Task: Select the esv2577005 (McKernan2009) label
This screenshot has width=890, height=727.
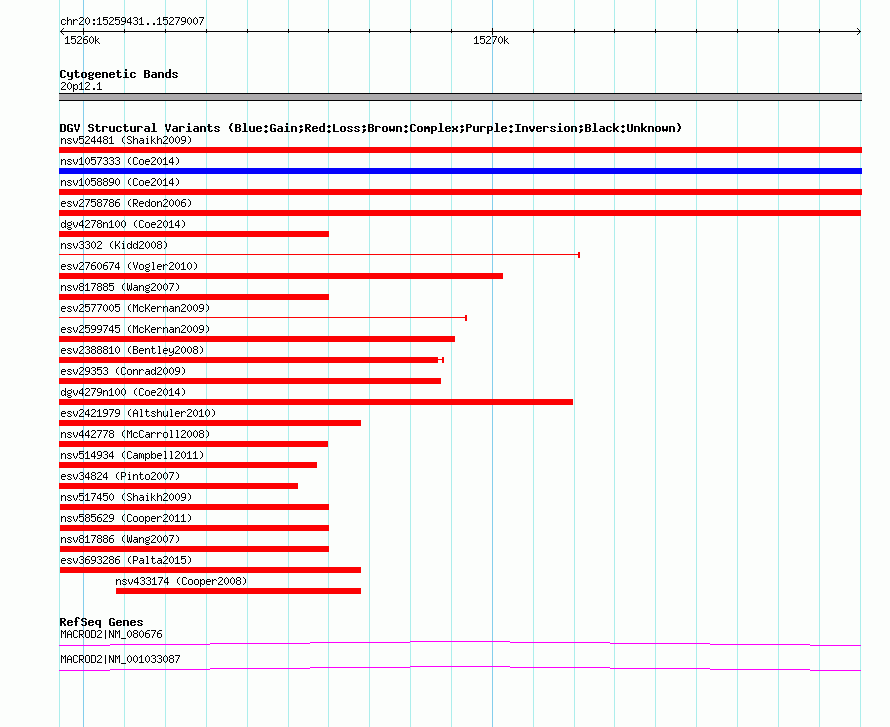Action: (x=135, y=308)
